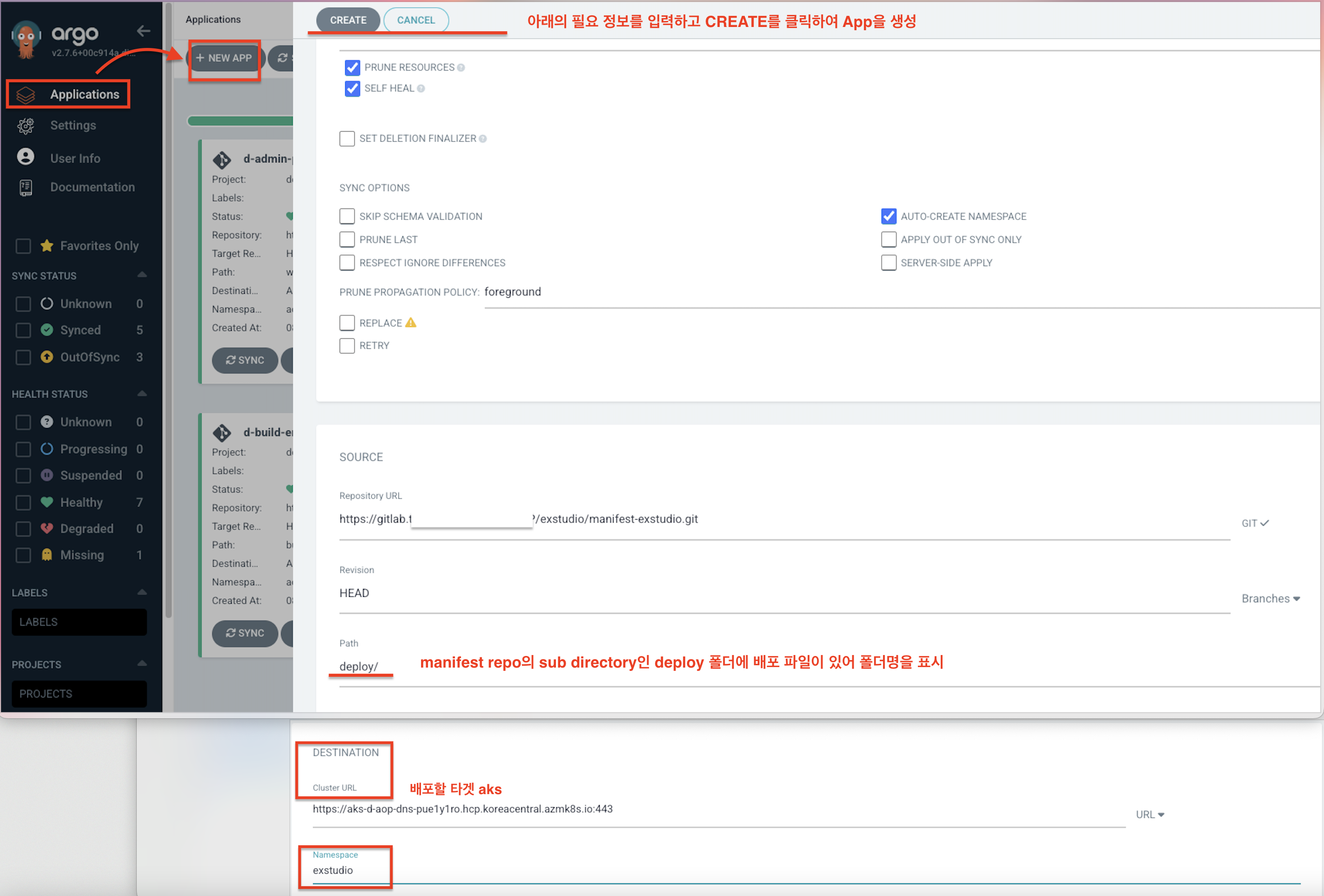Uncheck Self Heal checkbox

coord(352,89)
